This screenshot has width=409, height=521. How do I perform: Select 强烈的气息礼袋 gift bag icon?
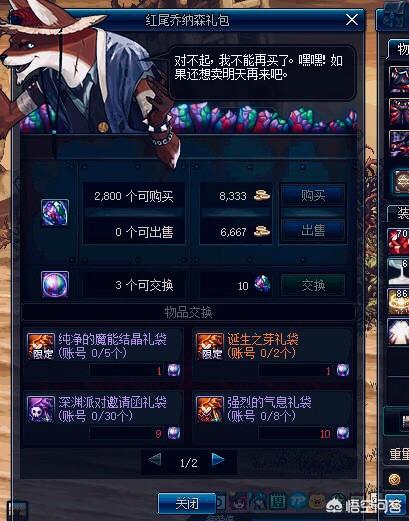(210, 409)
